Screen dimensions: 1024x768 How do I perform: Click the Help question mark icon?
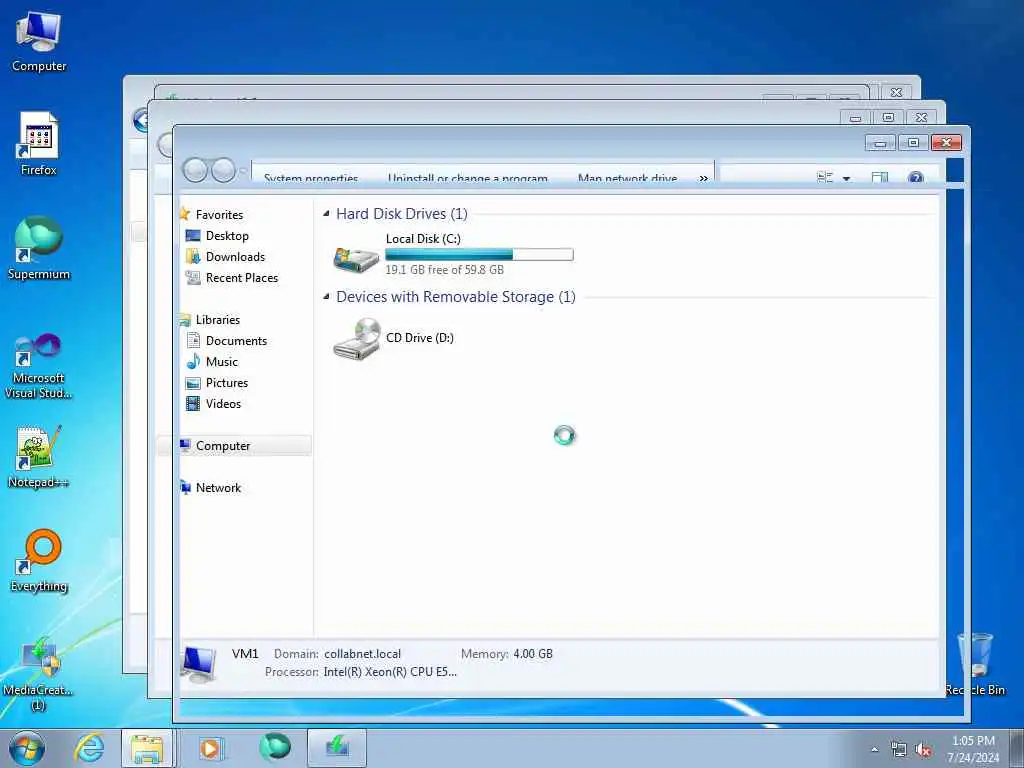click(x=916, y=178)
